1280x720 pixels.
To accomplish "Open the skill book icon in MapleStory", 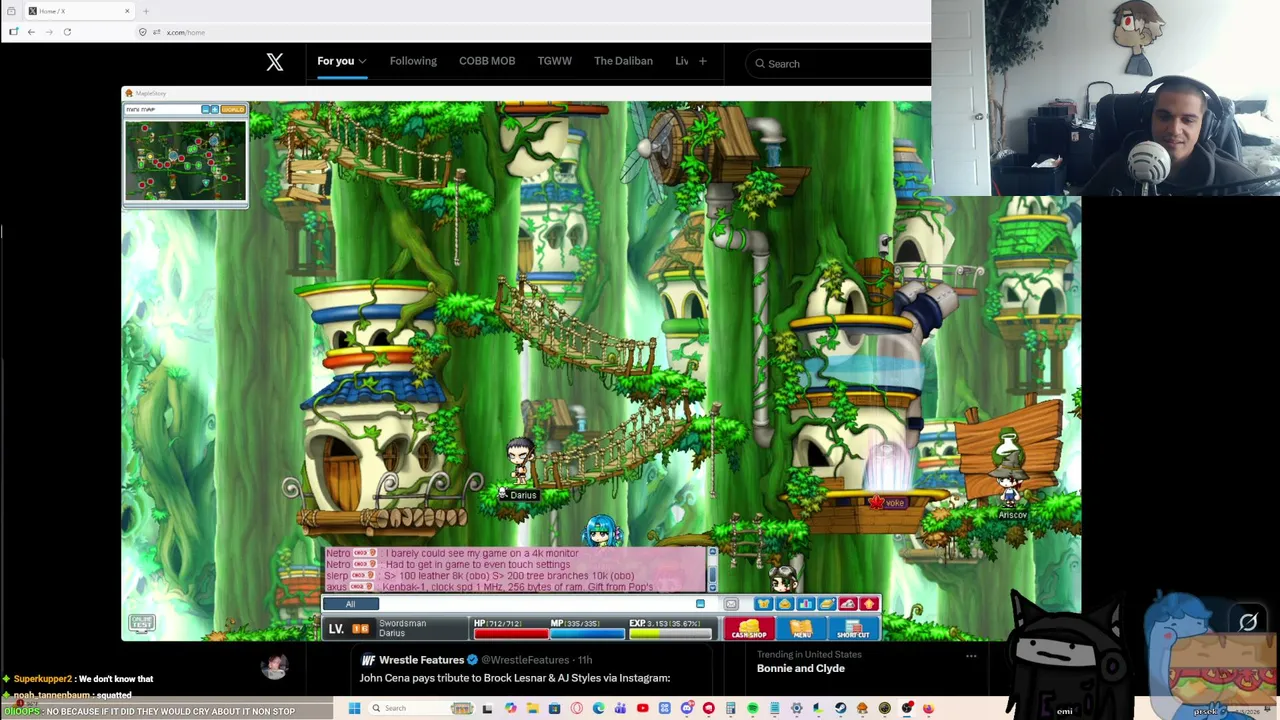I will coord(827,604).
